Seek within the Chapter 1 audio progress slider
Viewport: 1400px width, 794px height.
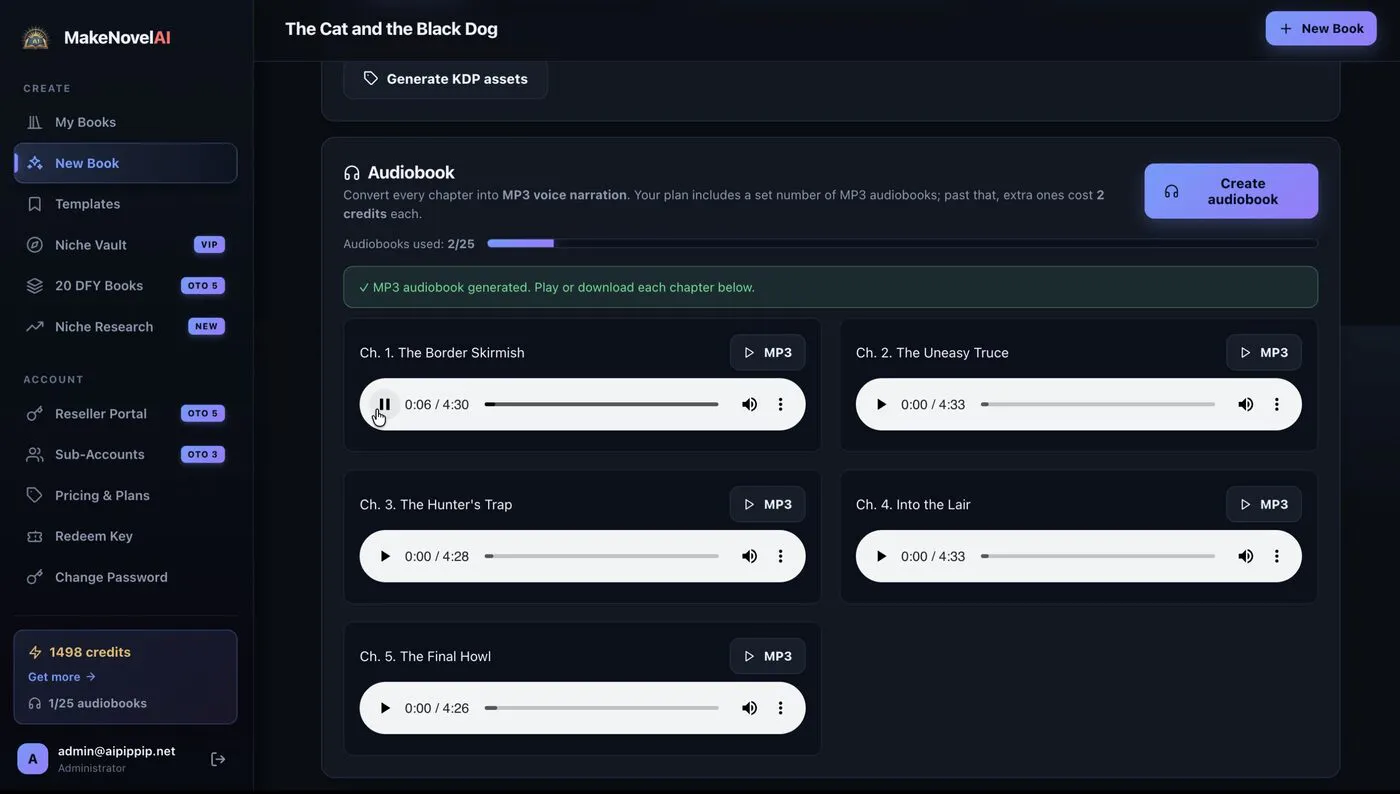click(601, 404)
